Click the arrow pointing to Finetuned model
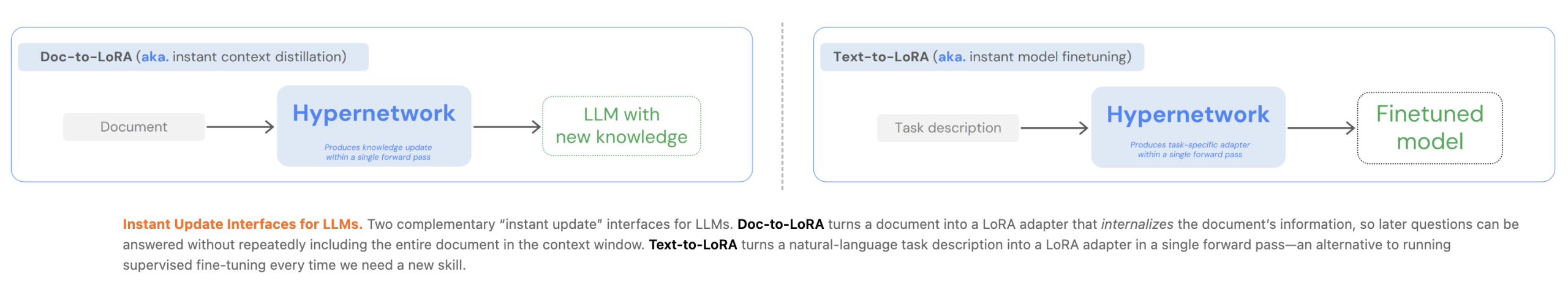 coord(1321,128)
